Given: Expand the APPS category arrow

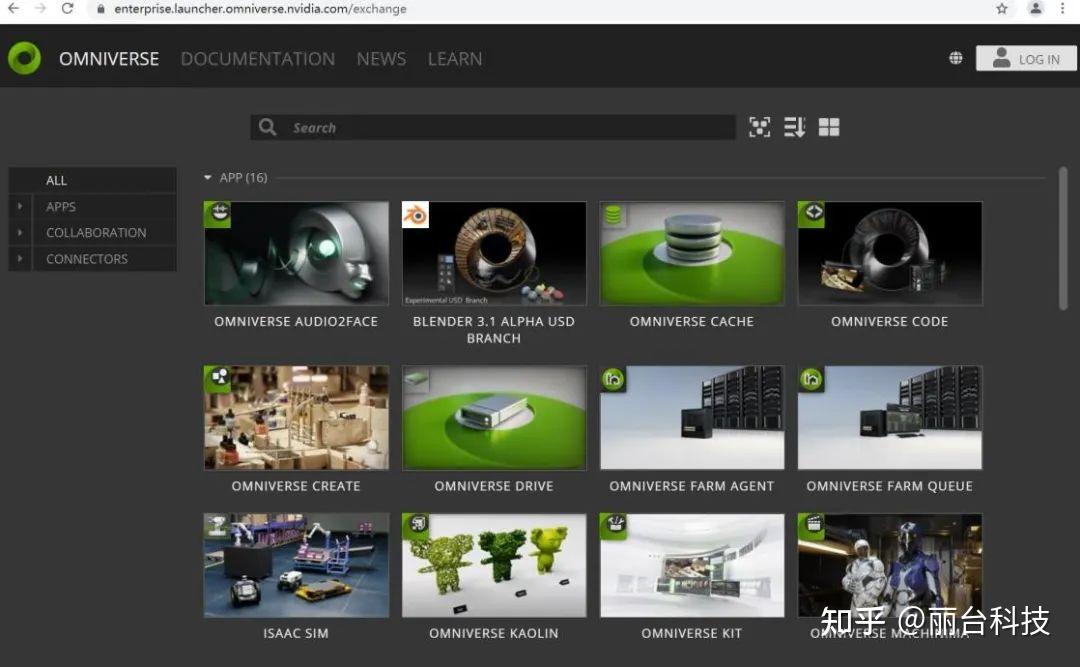Looking at the screenshot, I should click(x=20, y=206).
